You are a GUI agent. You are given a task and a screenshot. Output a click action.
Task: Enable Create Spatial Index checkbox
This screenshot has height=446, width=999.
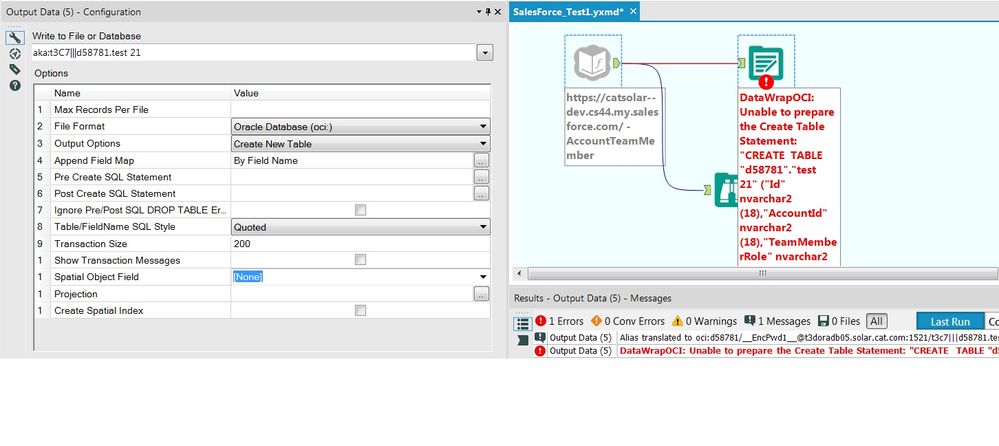pos(361,310)
